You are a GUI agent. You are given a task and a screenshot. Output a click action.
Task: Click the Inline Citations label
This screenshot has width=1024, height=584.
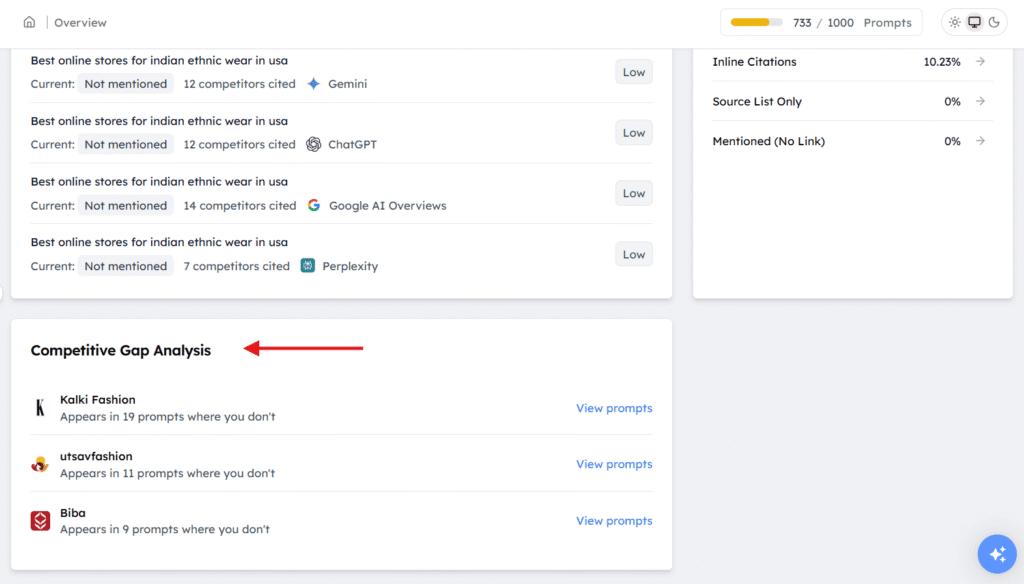pos(754,61)
